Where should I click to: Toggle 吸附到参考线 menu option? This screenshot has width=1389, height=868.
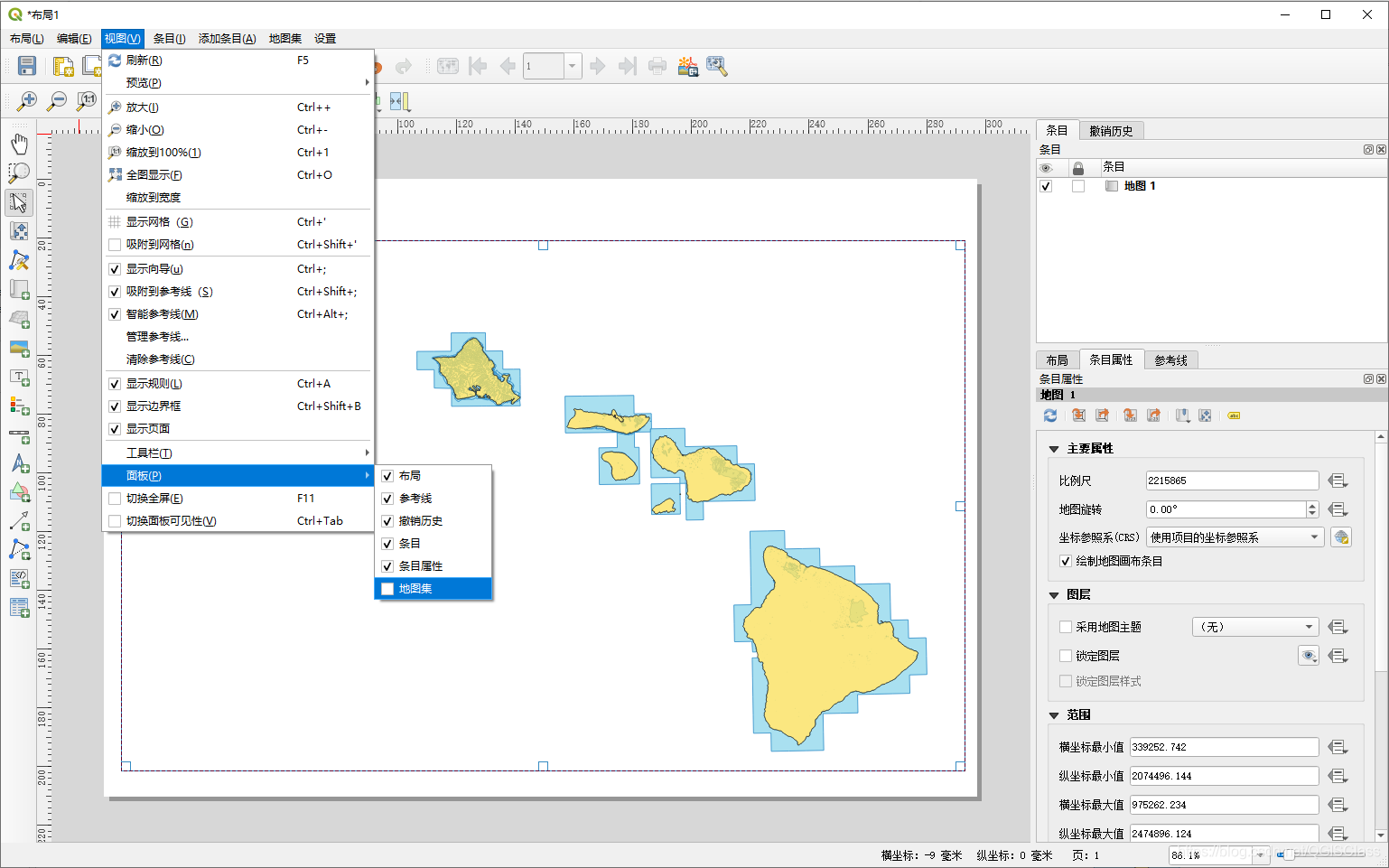(x=238, y=292)
